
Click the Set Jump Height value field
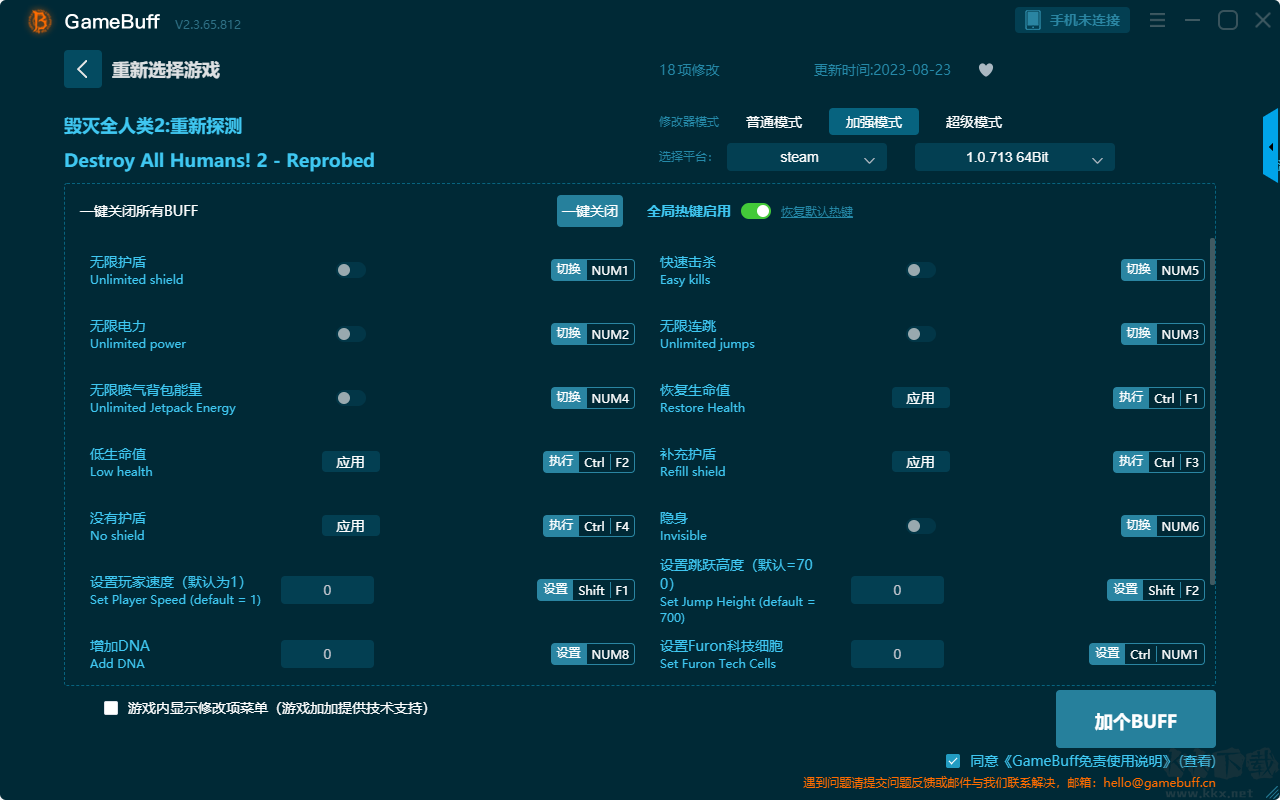pyautogui.click(x=897, y=590)
